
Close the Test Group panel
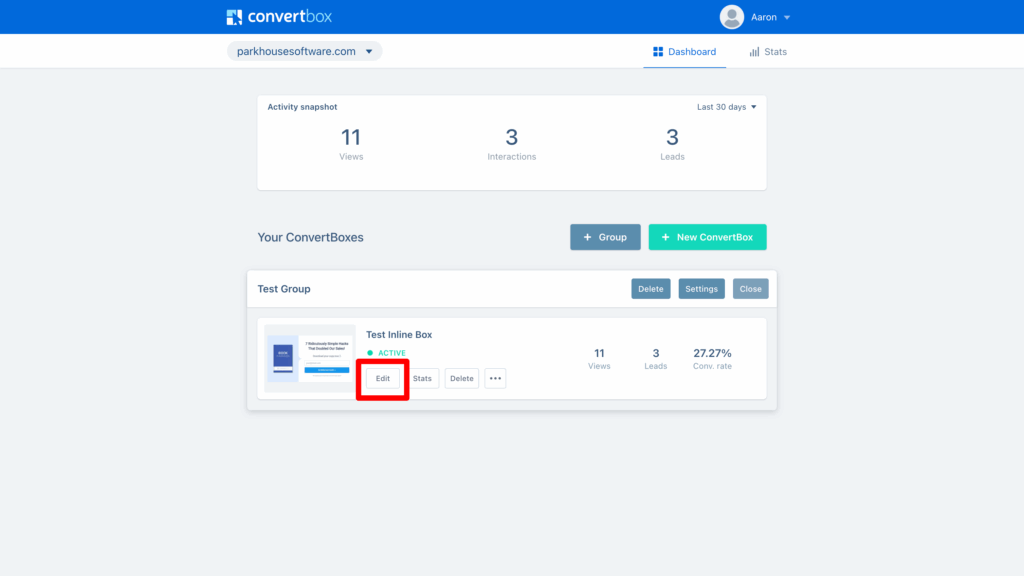[x=750, y=289]
